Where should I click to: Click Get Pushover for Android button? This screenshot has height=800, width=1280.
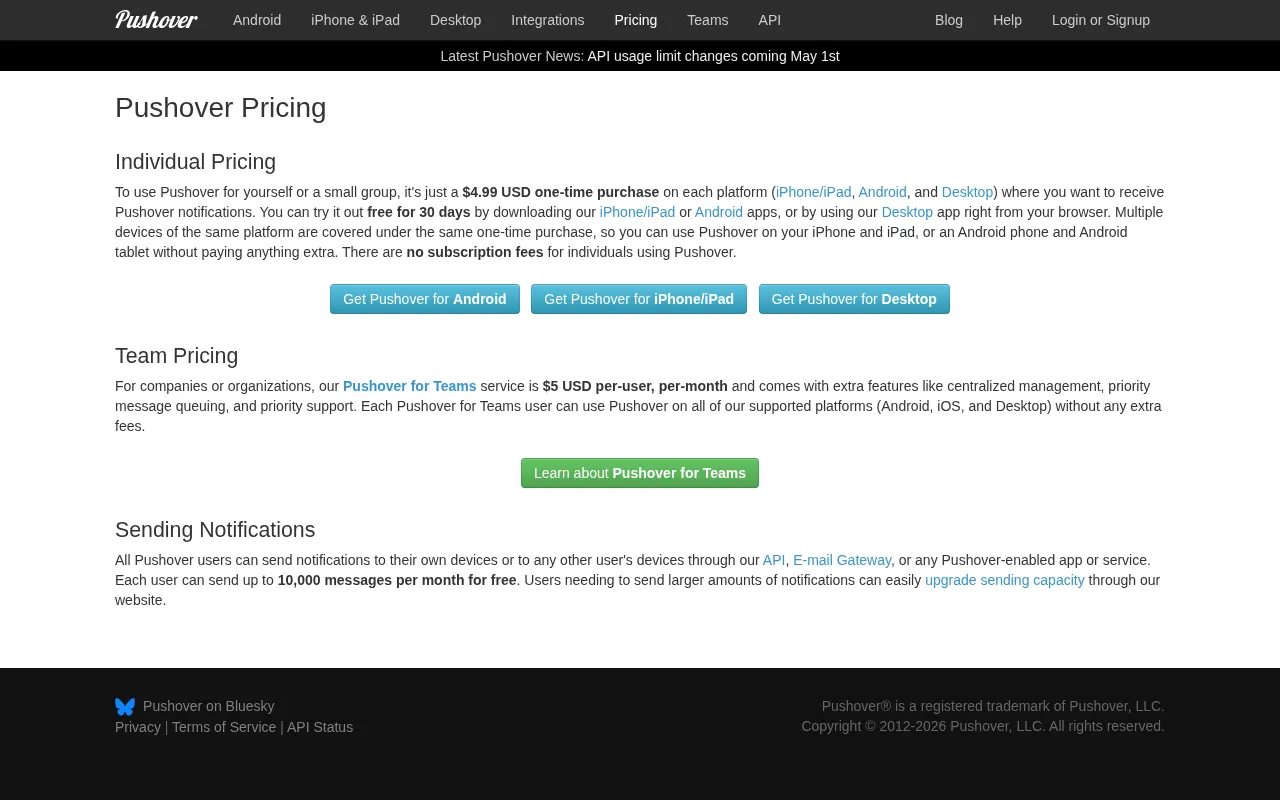pos(425,299)
